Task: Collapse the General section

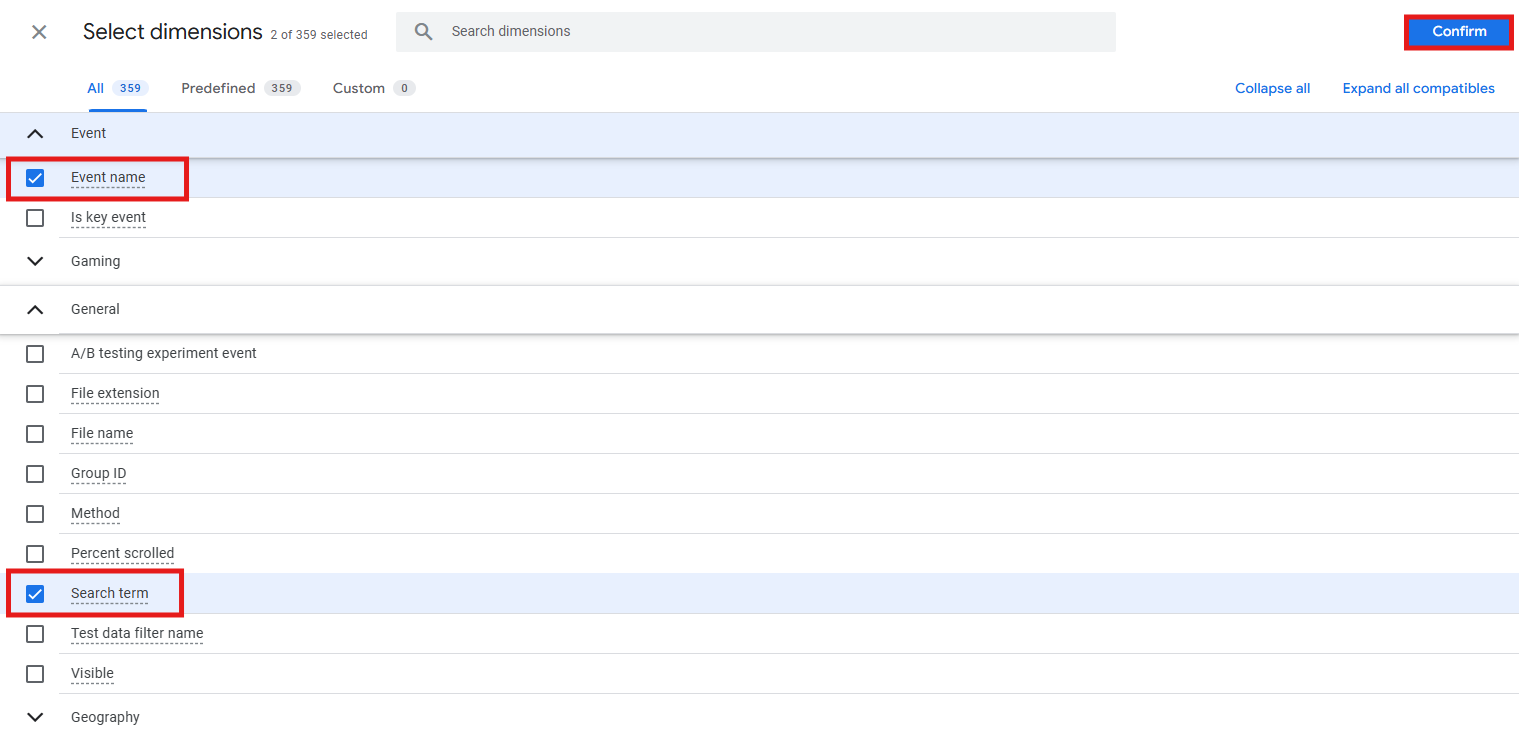Action: click(x=35, y=309)
